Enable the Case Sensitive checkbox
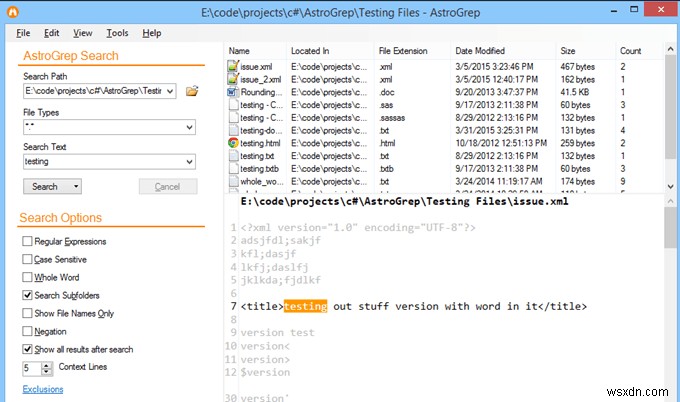Viewport: 680px width, 402px height. 27,259
